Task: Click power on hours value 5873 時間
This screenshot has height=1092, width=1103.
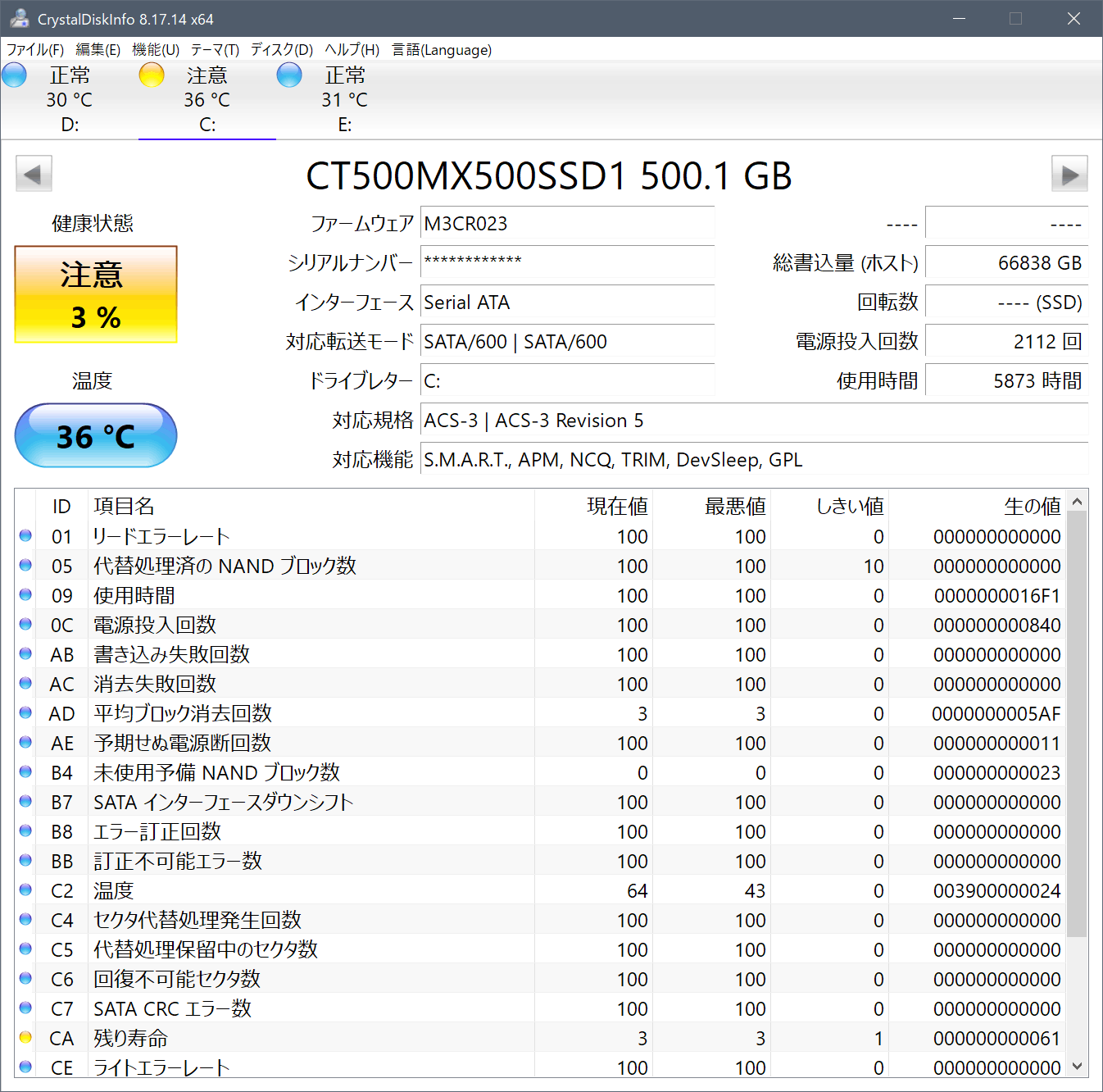Action: point(1006,380)
